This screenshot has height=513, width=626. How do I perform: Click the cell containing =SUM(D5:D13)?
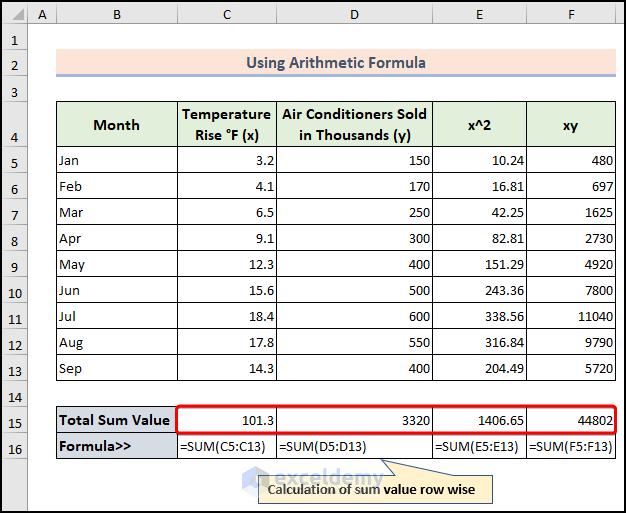pyautogui.click(x=355, y=446)
